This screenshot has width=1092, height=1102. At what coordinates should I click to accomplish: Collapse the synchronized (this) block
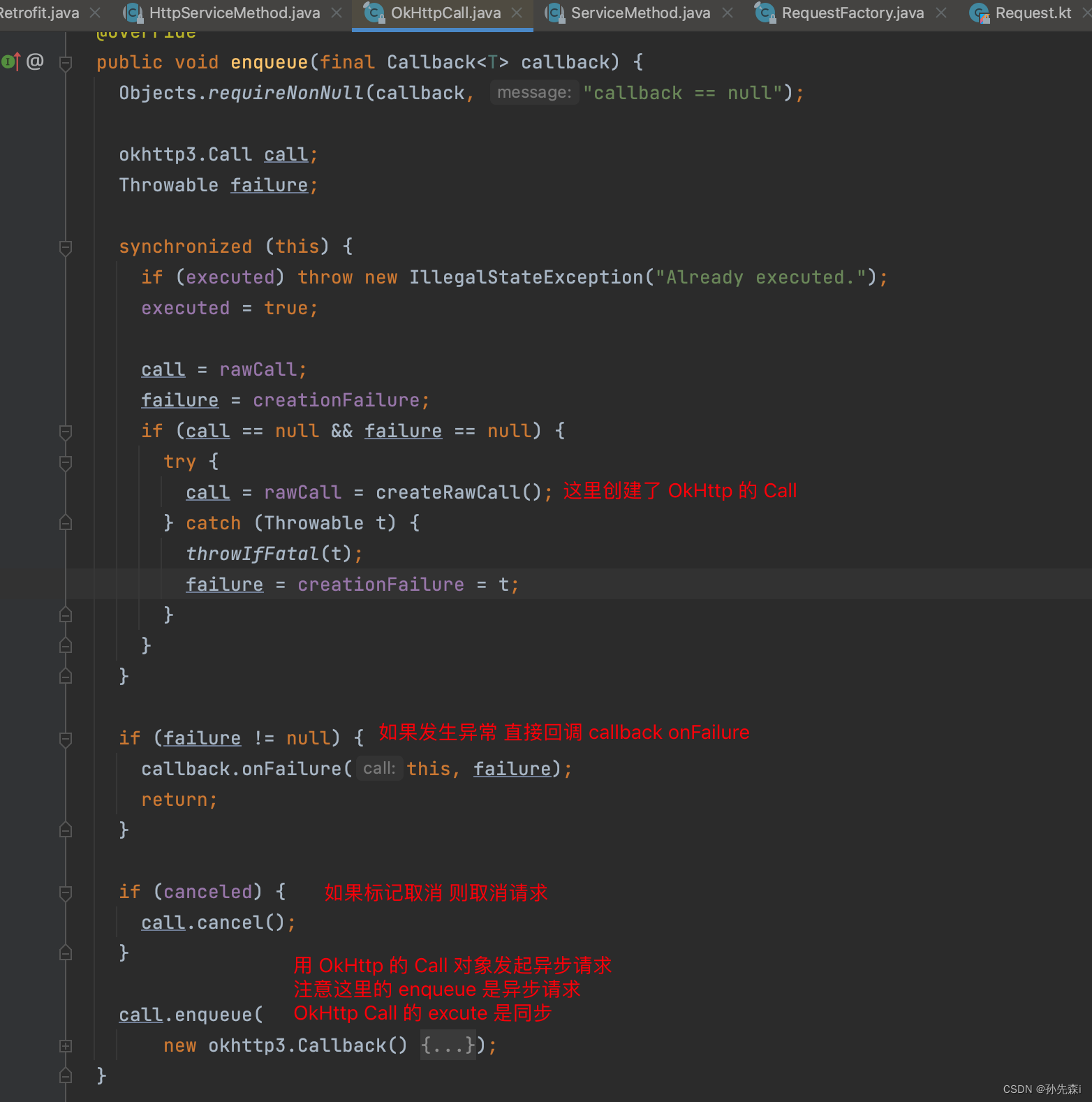pyautogui.click(x=66, y=247)
